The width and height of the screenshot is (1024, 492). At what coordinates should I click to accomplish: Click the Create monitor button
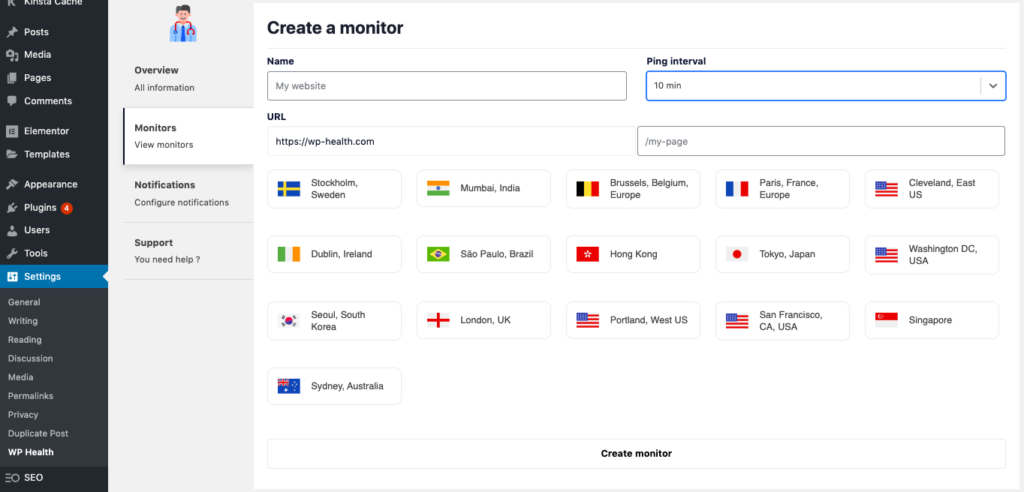coord(636,453)
